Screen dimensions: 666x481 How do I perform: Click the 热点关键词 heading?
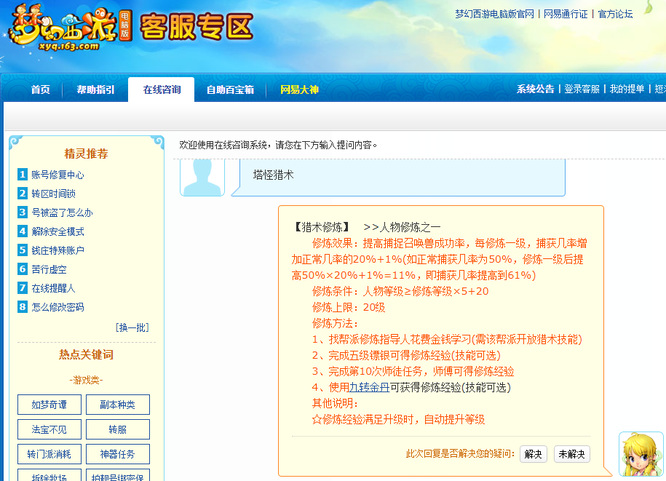pyautogui.click(x=86, y=354)
